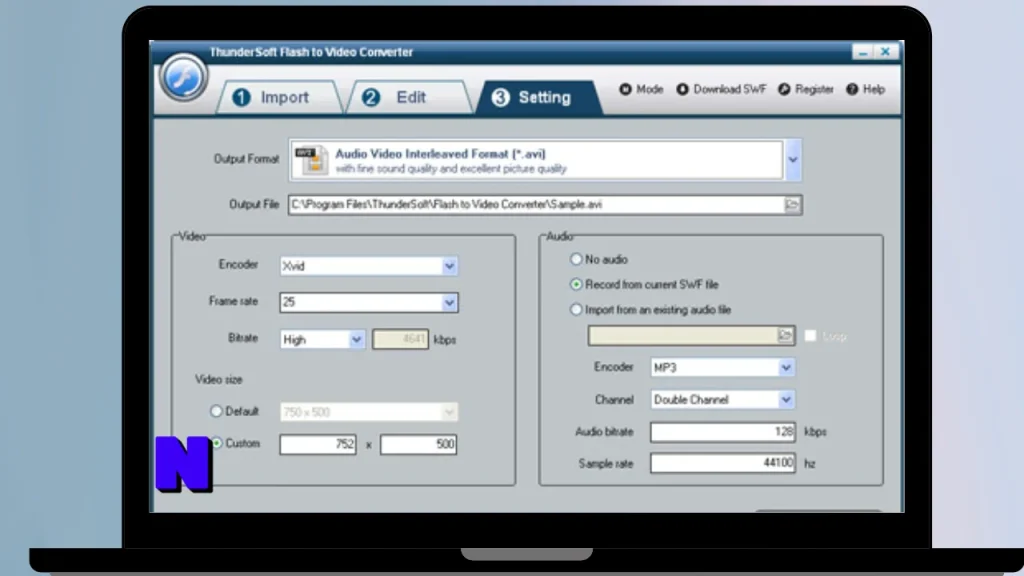Viewport: 1024px width, 576px height.
Task: Open the Mode option
Action: click(641, 89)
